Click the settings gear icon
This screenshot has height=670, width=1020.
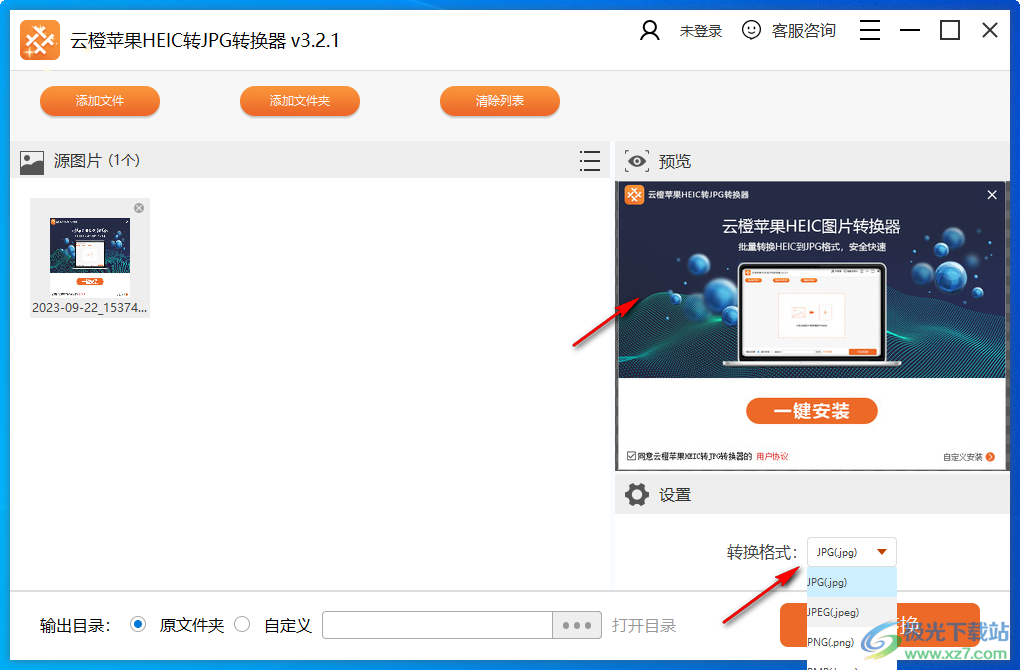[x=637, y=494]
